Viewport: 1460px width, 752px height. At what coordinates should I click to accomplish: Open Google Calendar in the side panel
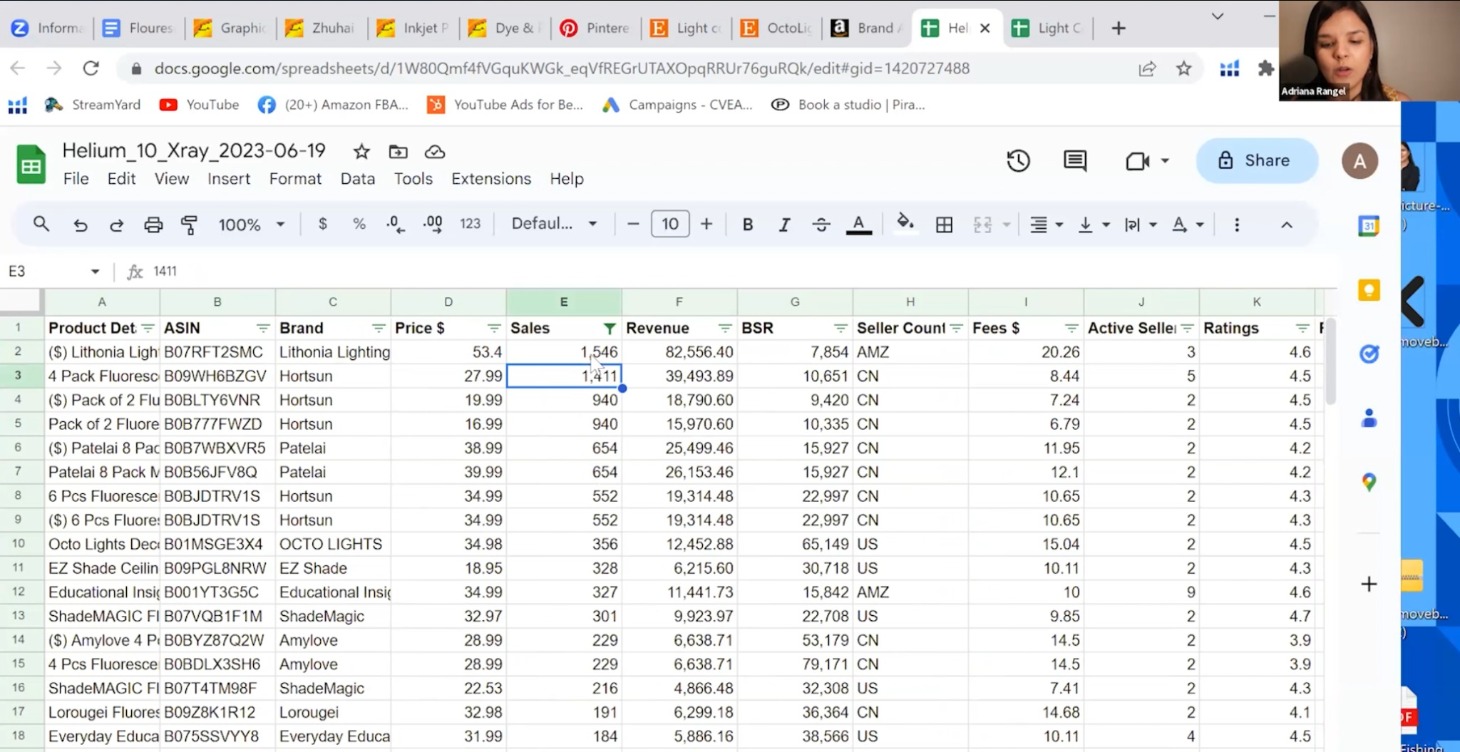pyautogui.click(x=1369, y=226)
